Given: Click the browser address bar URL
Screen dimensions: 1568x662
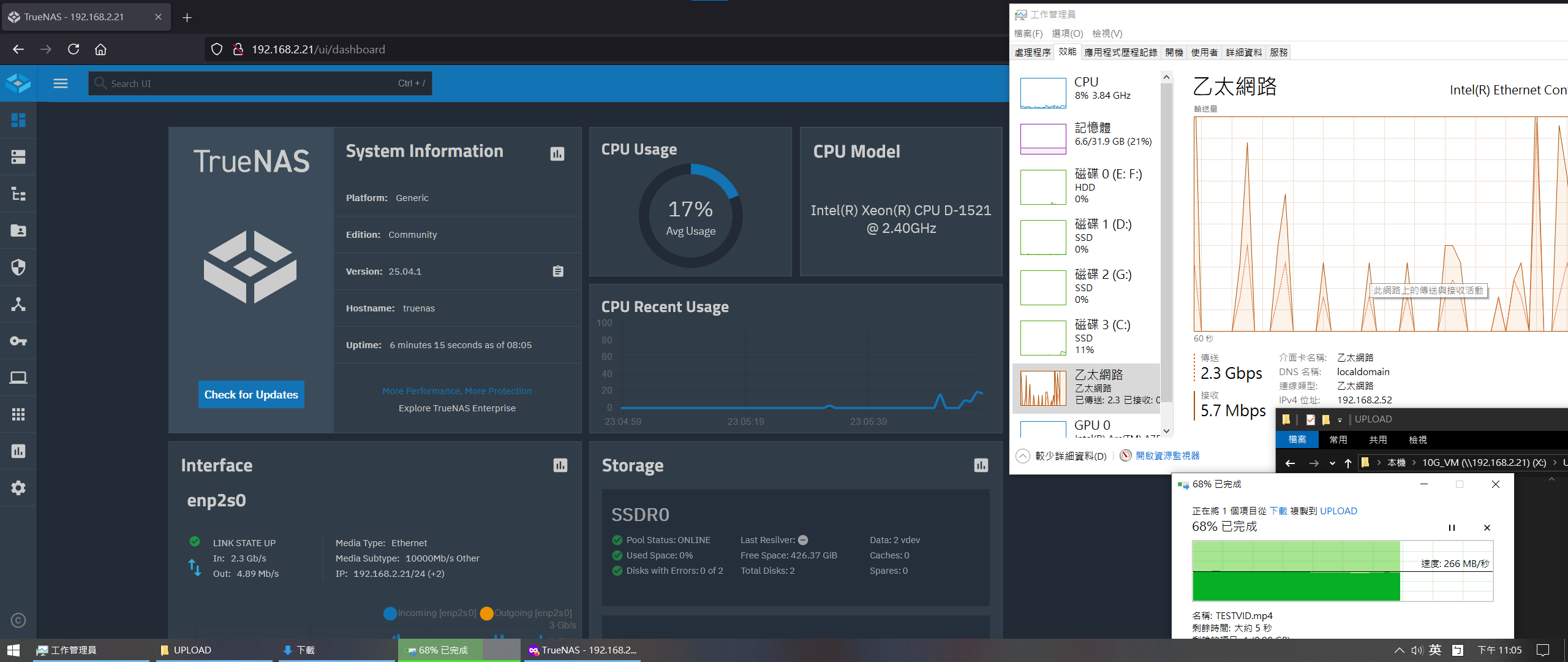Looking at the screenshot, I should [x=318, y=49].
